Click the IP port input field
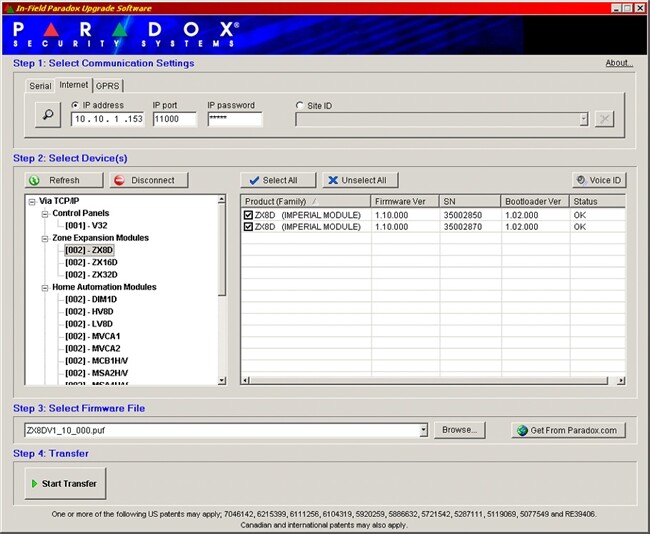Viewport: 650px width, 534px height. 174,119
